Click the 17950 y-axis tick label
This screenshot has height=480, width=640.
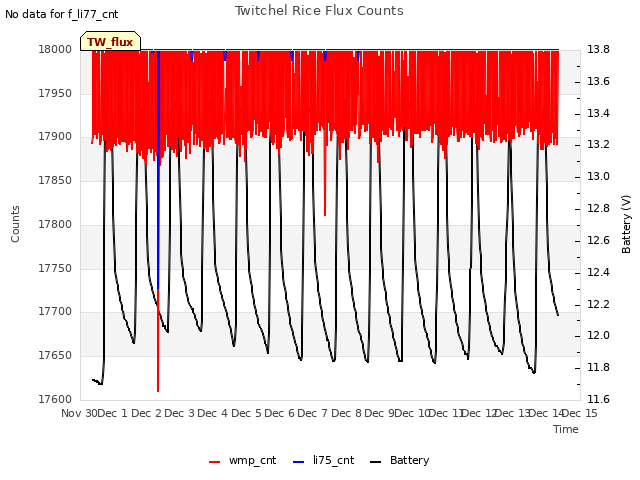tap(55, 93)
